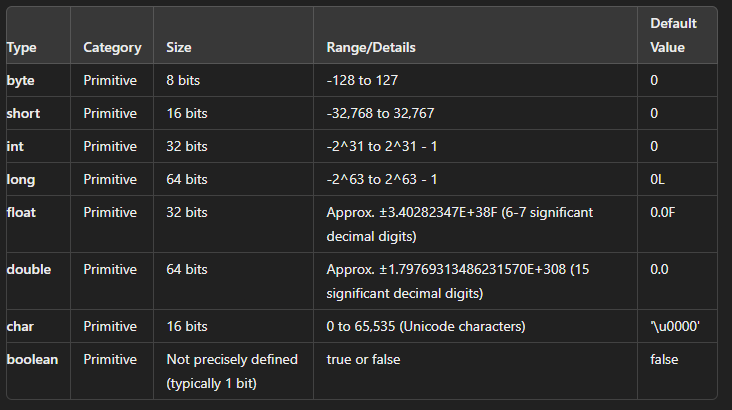
Task: Select the double type cell
Action: pos(28,269)
